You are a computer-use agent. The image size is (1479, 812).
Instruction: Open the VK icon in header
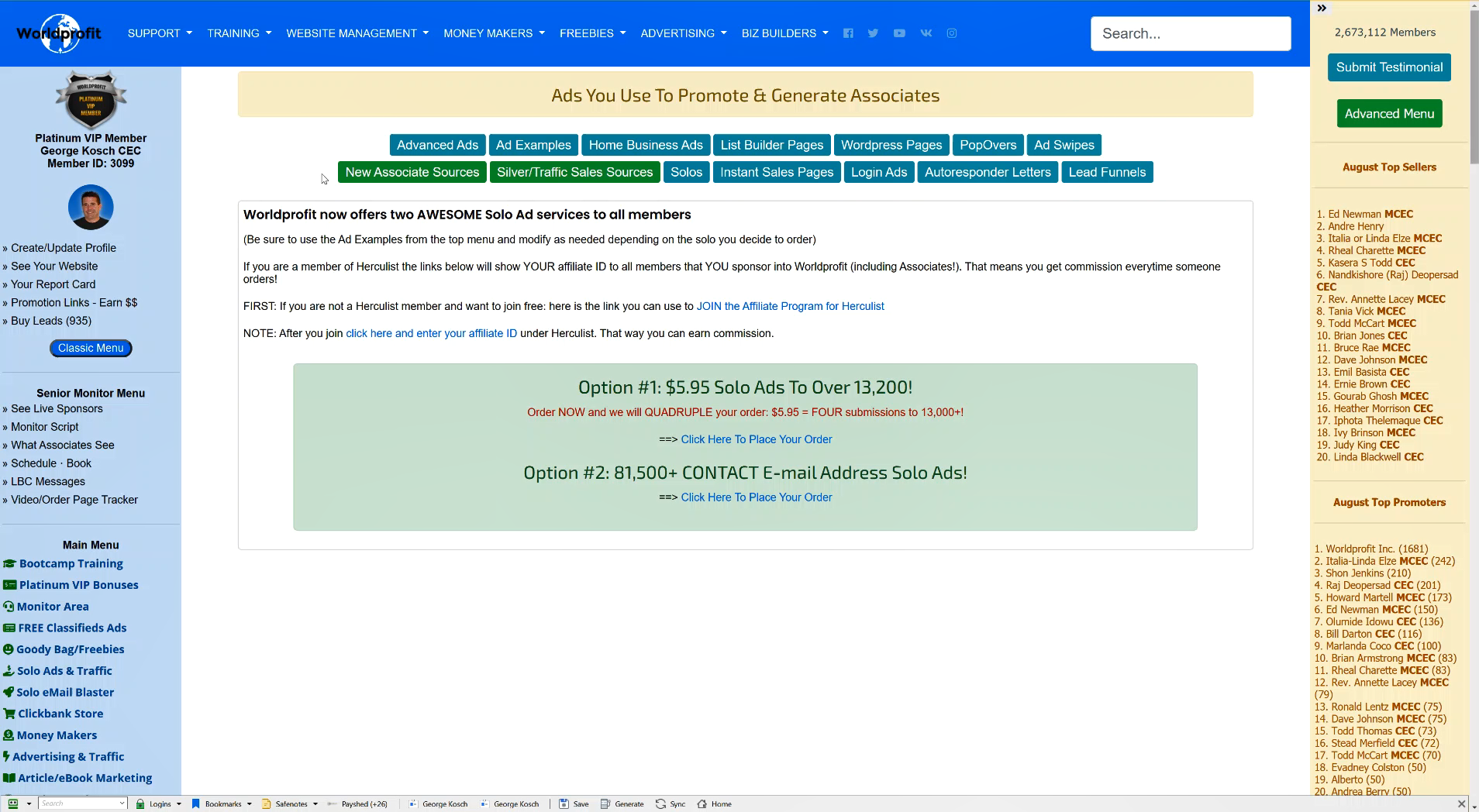(926, 33)
